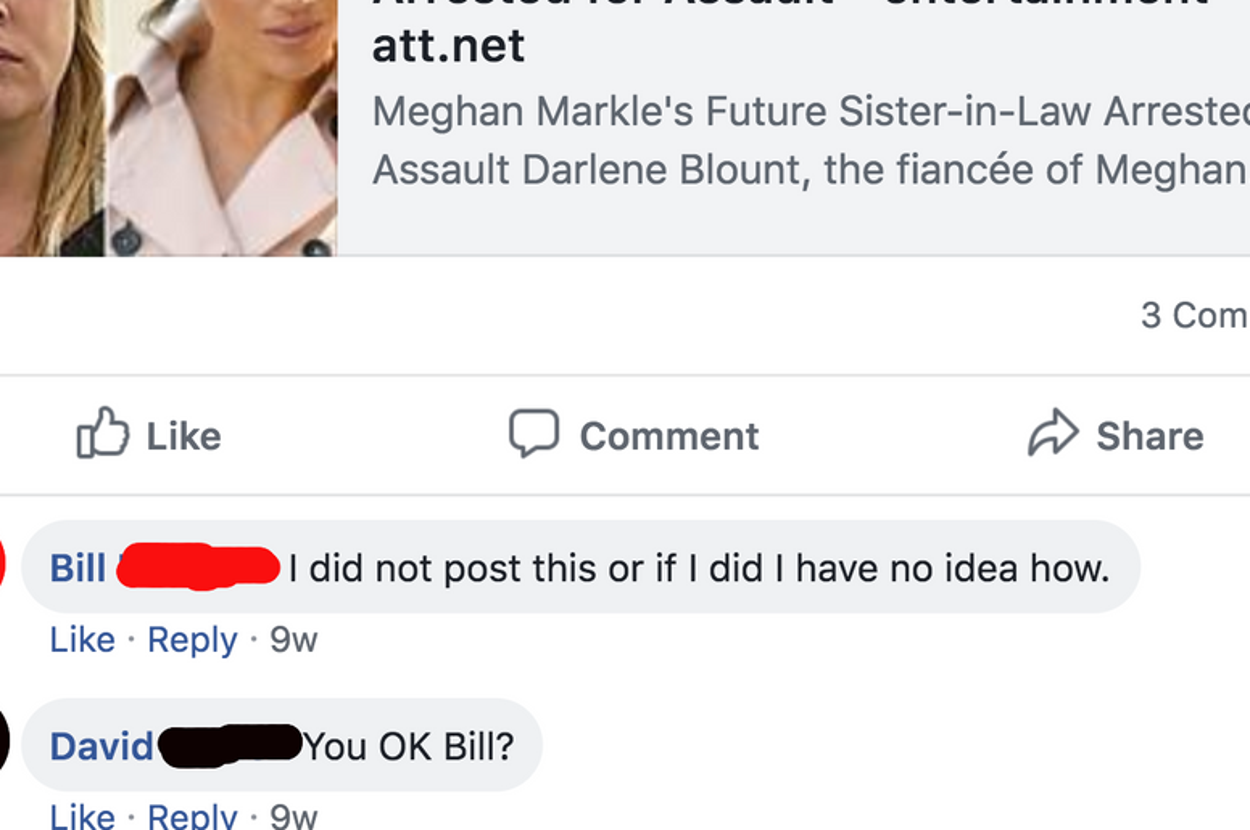
Task: Click David's black profile picture
Action: pyautogui.click(x=3, y=743)
